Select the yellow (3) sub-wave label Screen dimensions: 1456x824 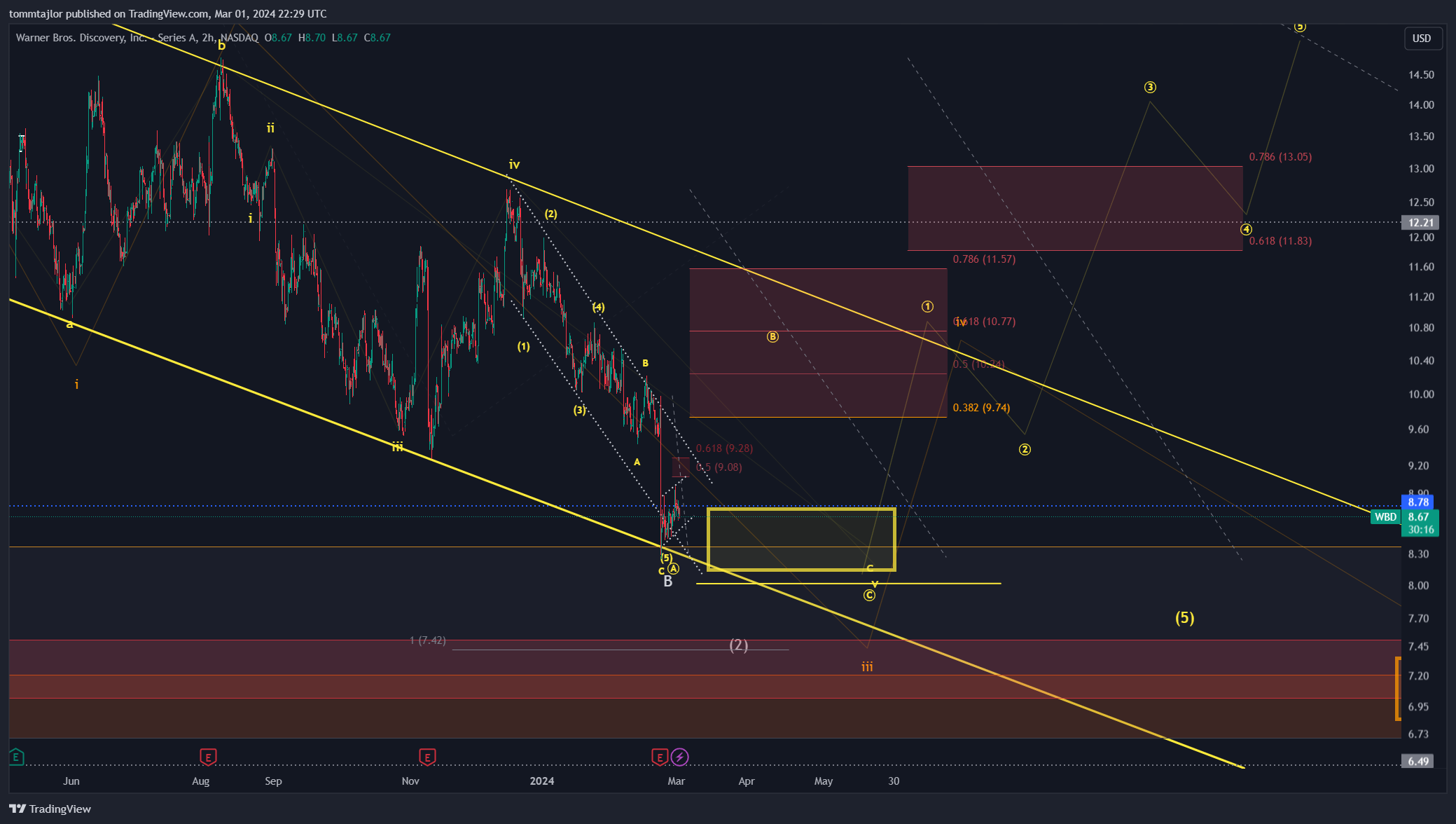[579, 411]
